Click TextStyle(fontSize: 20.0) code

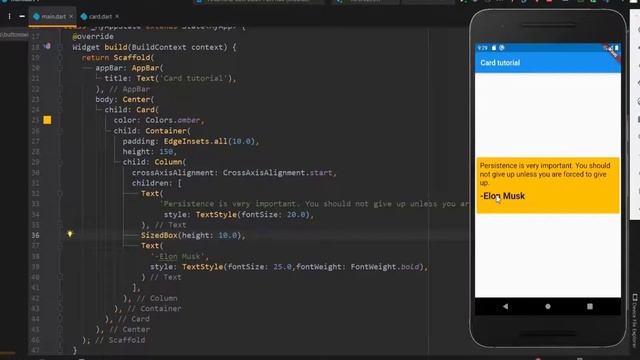[252, 215]
